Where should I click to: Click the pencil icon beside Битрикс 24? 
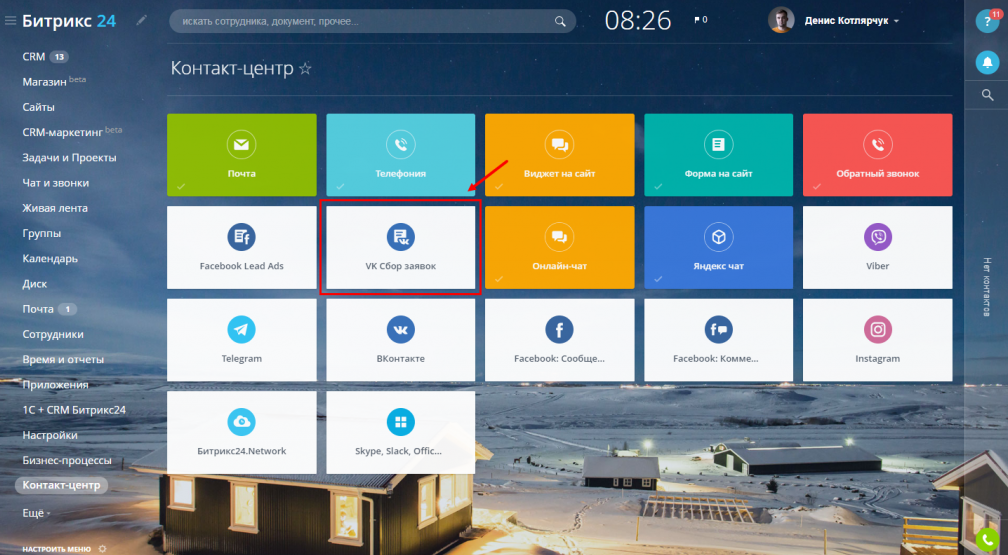(x=141, y=20)
